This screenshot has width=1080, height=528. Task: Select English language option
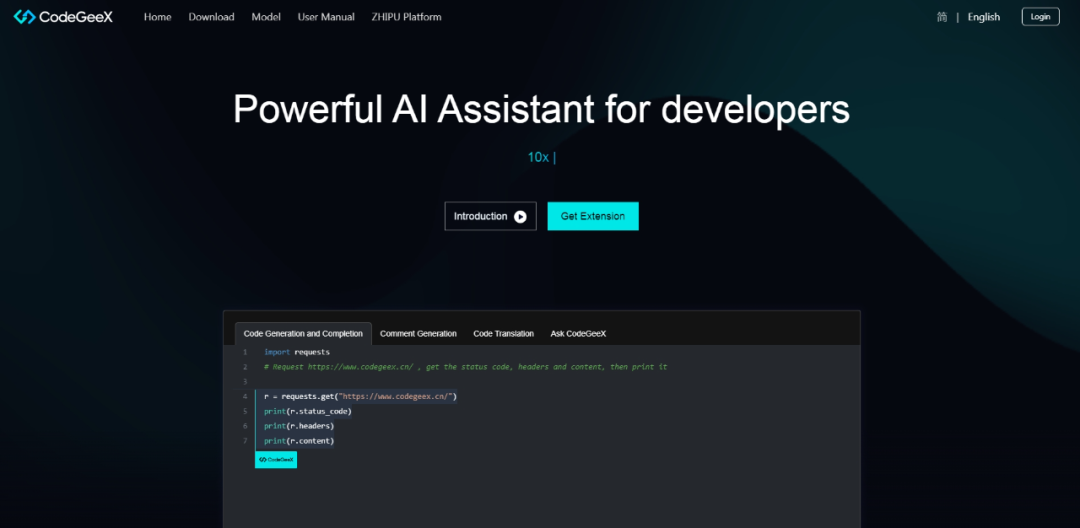(x=983, y=17)
